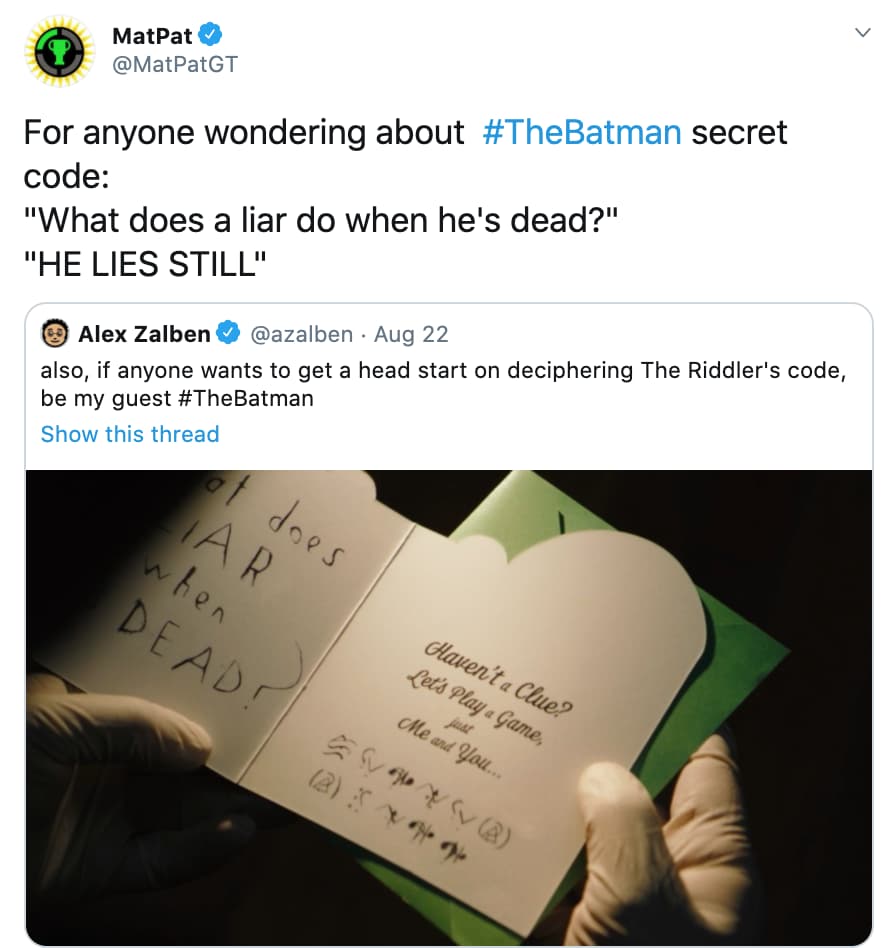This screenshot has height=948, width=888.
Task: Click MatPat's blue verified badge
Action: coord(210,35)
